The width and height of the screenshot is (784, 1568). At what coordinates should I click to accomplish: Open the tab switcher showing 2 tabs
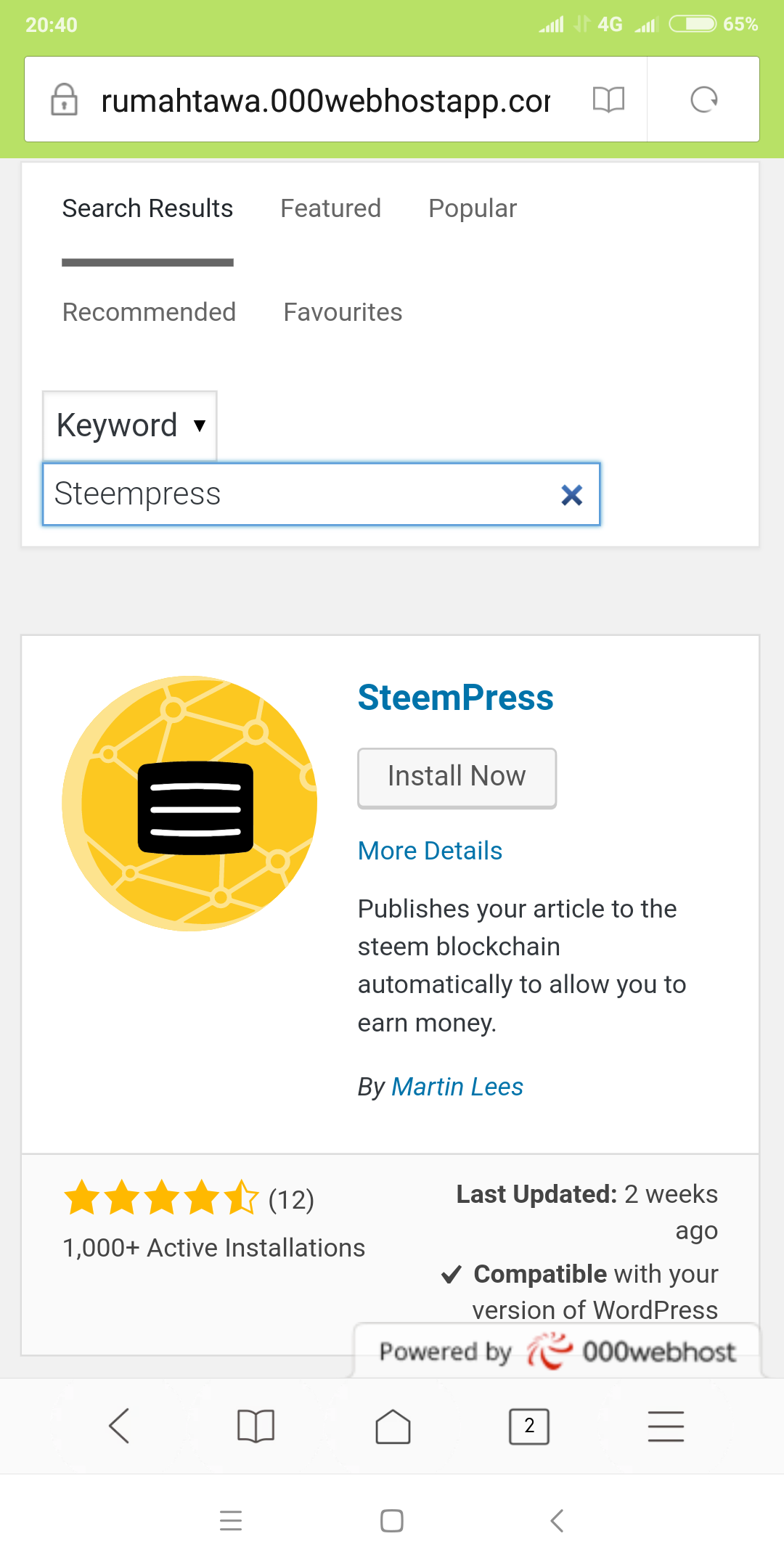(x=529, y=1426)
